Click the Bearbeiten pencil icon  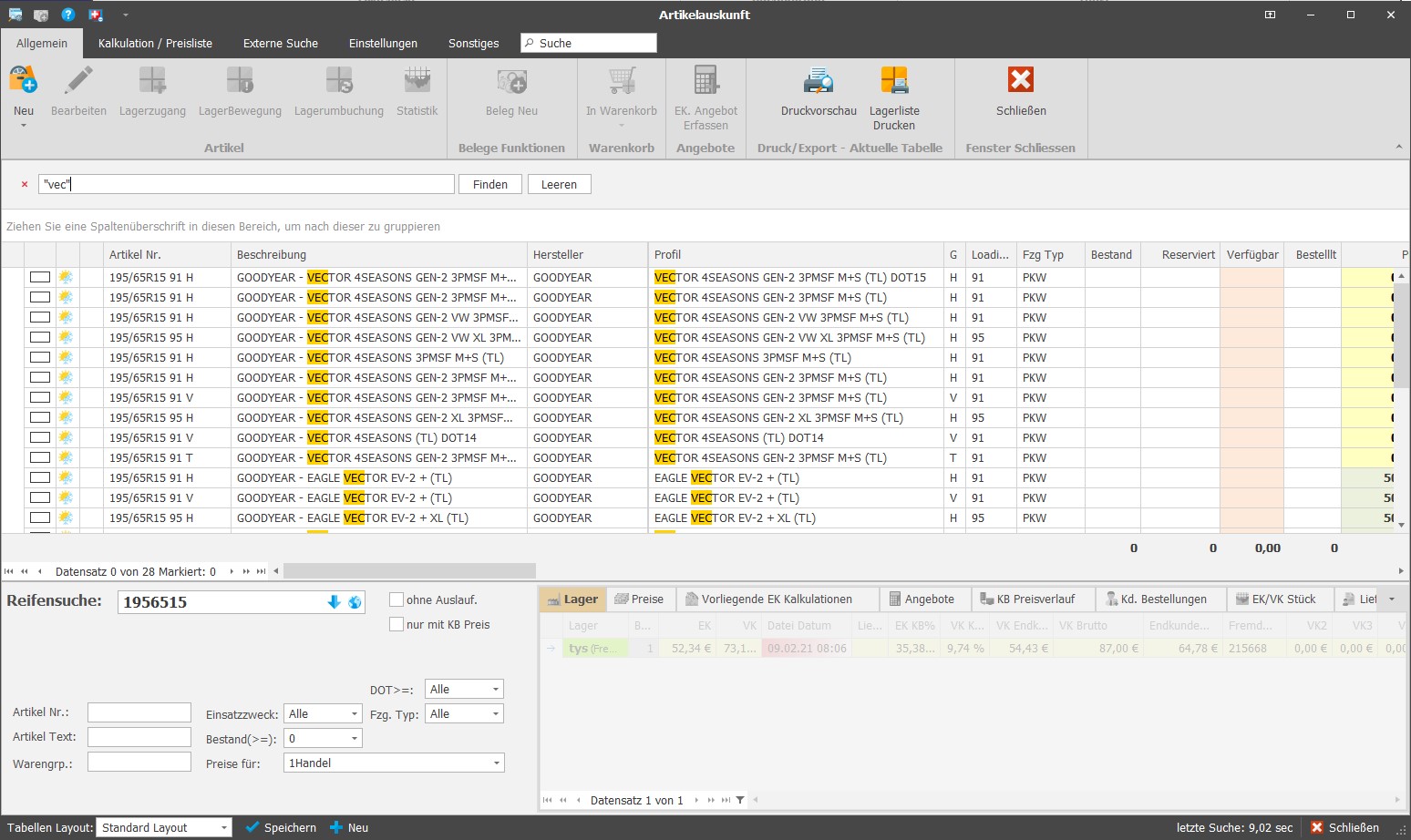tap(78, 80)
